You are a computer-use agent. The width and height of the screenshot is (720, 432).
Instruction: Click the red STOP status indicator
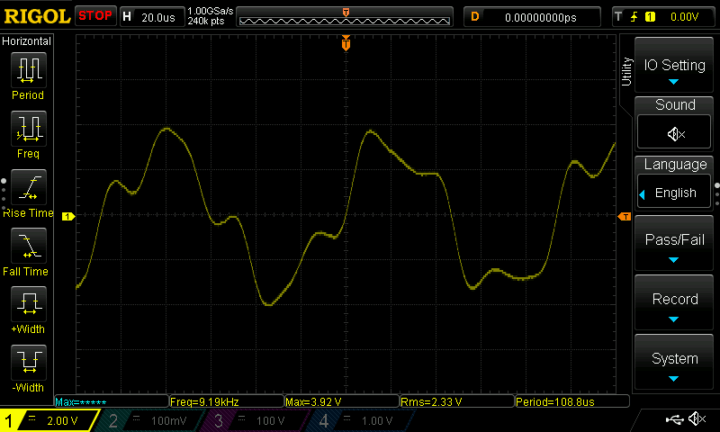[95, 16]
